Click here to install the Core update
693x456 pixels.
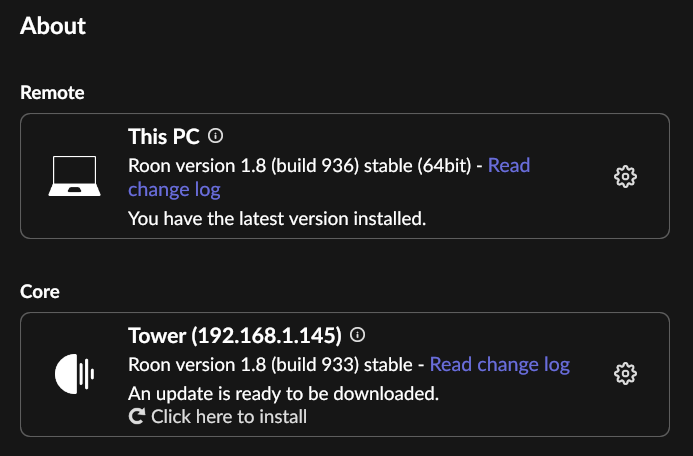pos(217,416)
